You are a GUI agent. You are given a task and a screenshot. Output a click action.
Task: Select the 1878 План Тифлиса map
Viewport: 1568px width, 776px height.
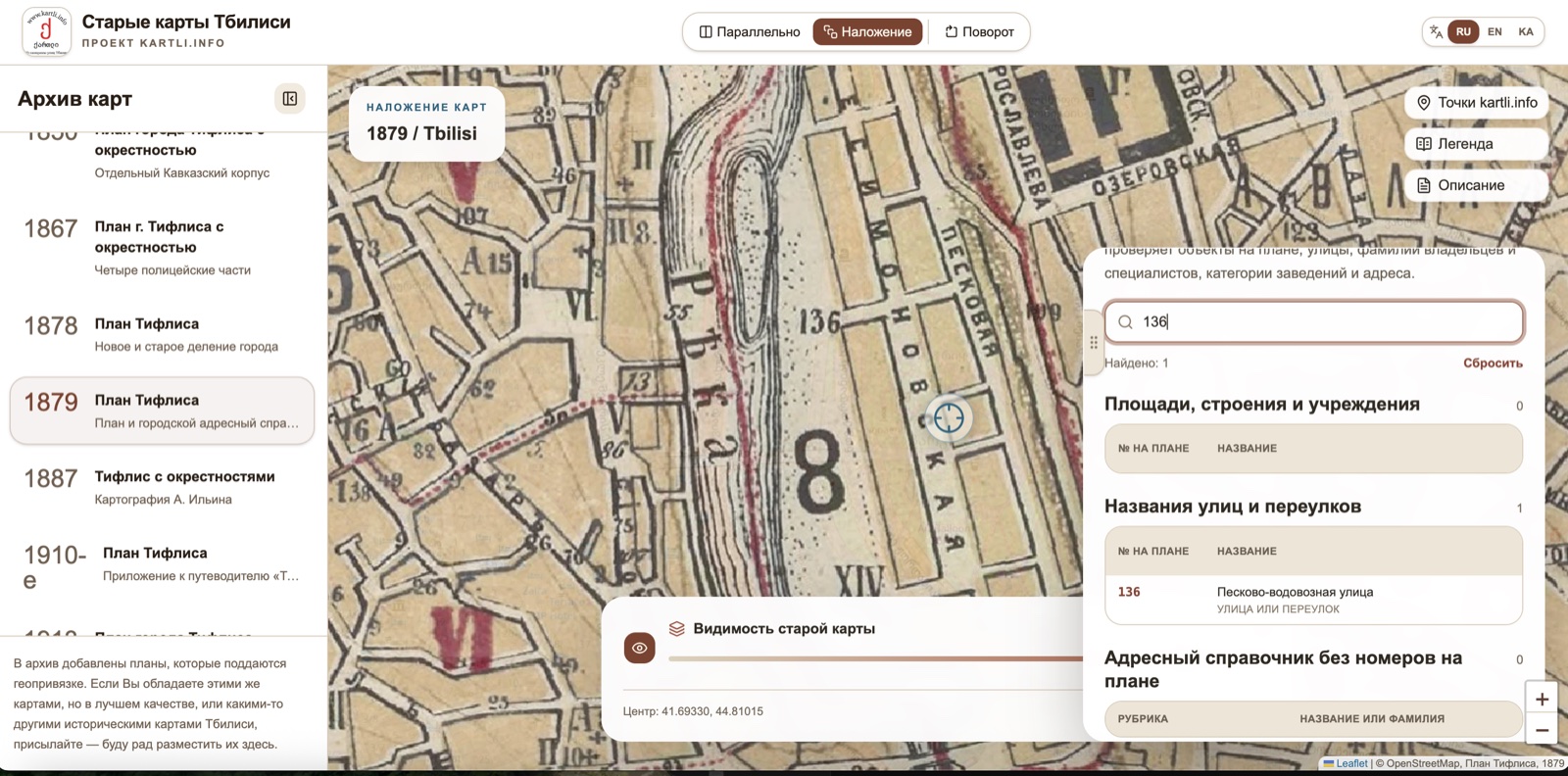(162, 334)
